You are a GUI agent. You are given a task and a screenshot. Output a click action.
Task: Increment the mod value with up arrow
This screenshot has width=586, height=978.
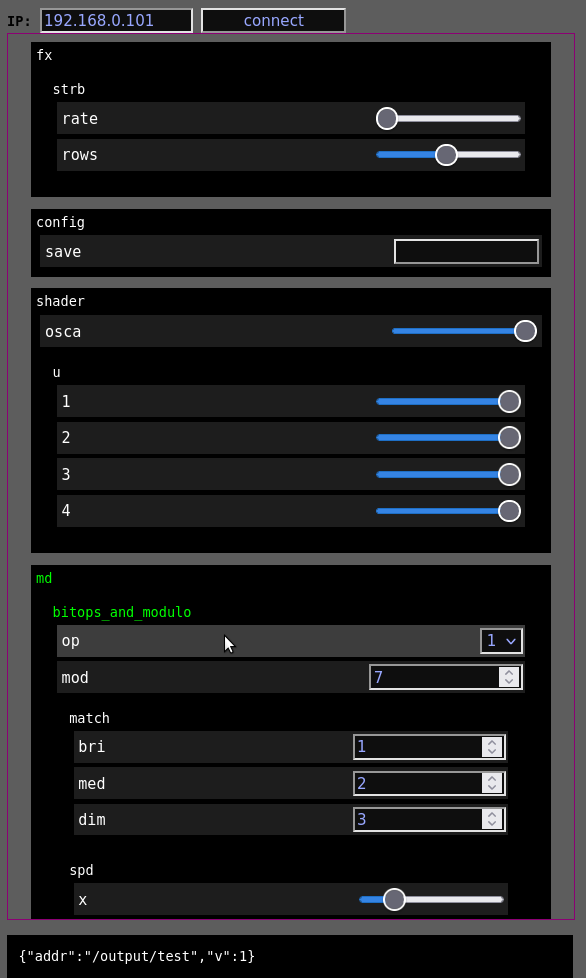coord(509,672)
